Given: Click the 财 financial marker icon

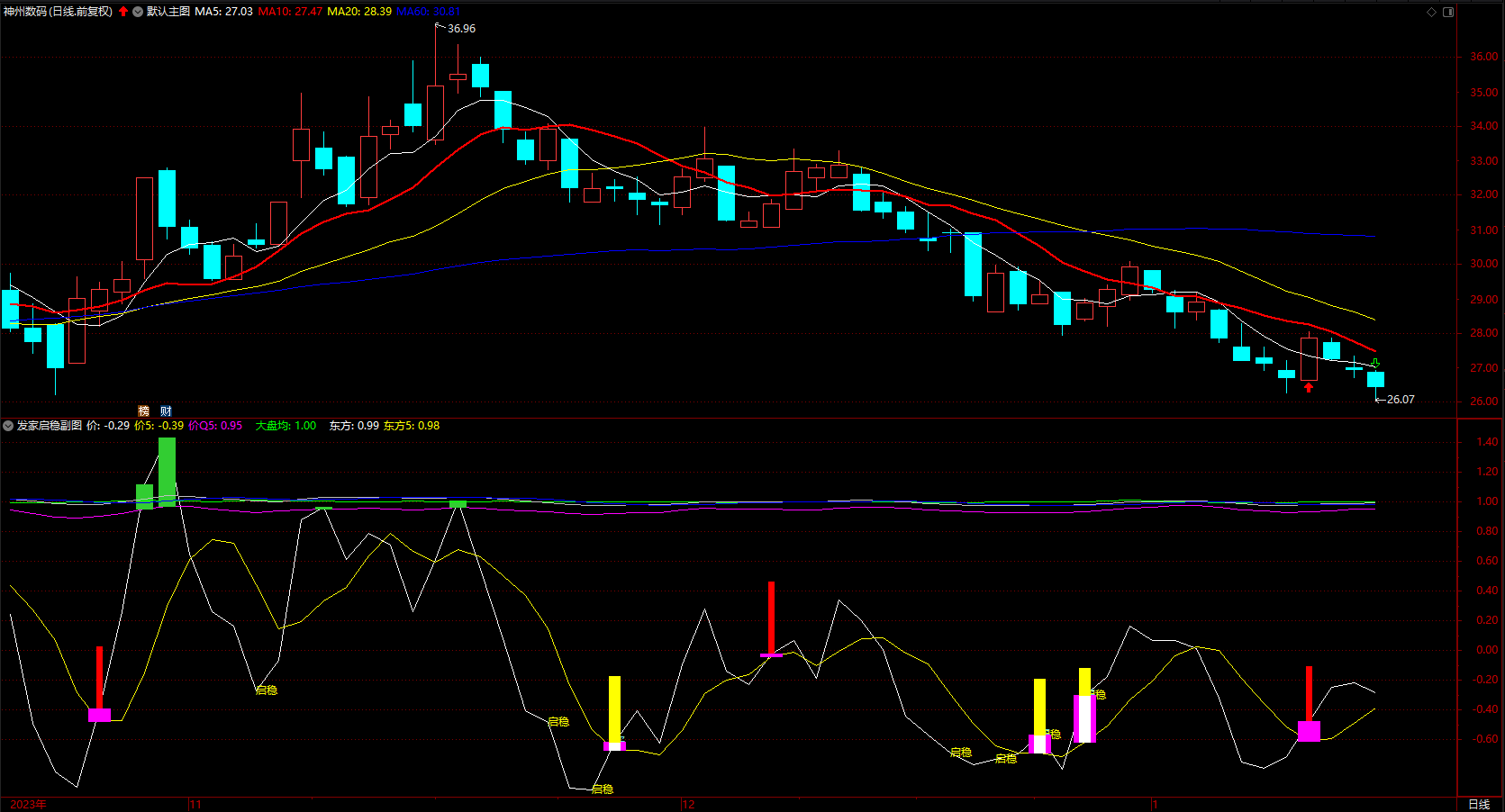Looking at the screenshot, I should tap(166, 411).
